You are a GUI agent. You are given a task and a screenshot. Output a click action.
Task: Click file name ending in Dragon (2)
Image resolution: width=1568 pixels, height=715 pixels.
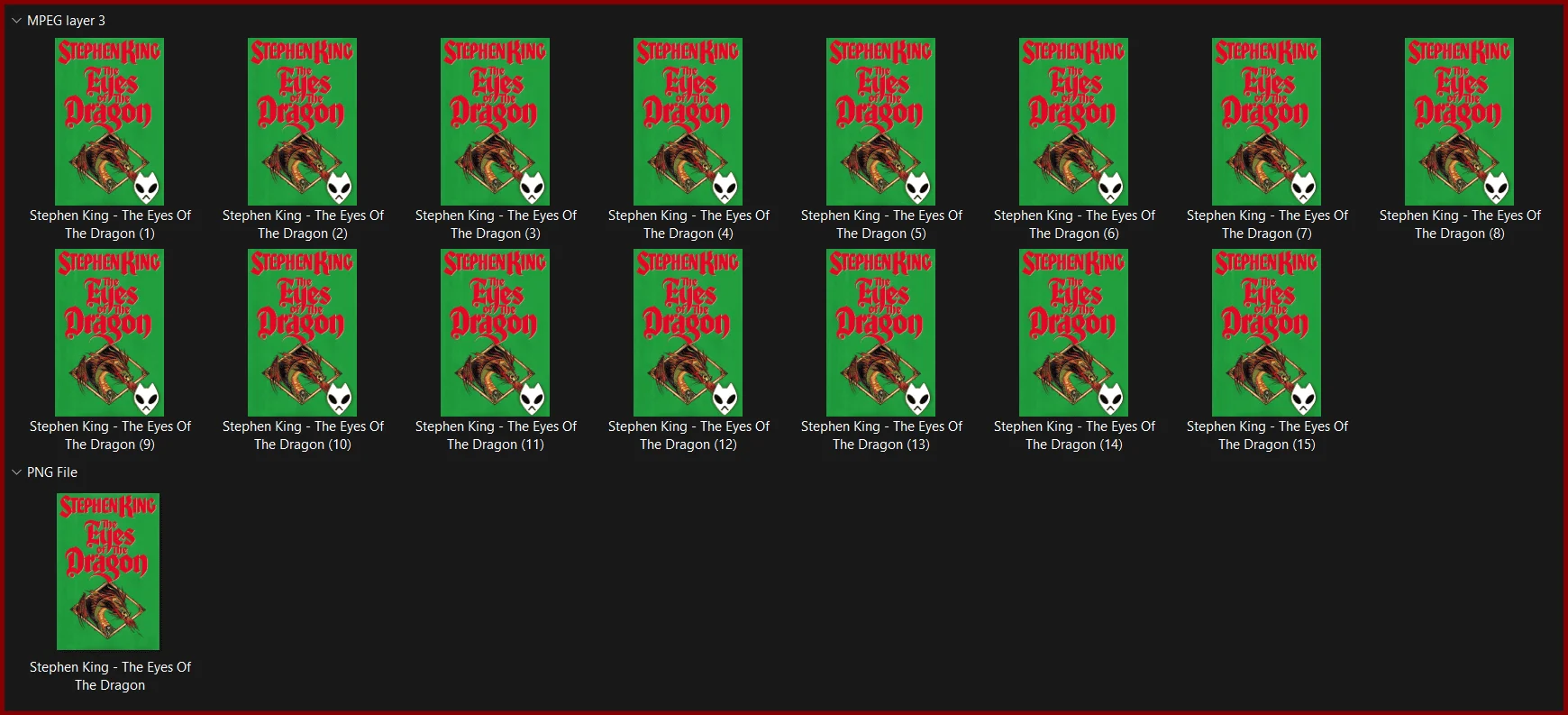click(303, 225)
